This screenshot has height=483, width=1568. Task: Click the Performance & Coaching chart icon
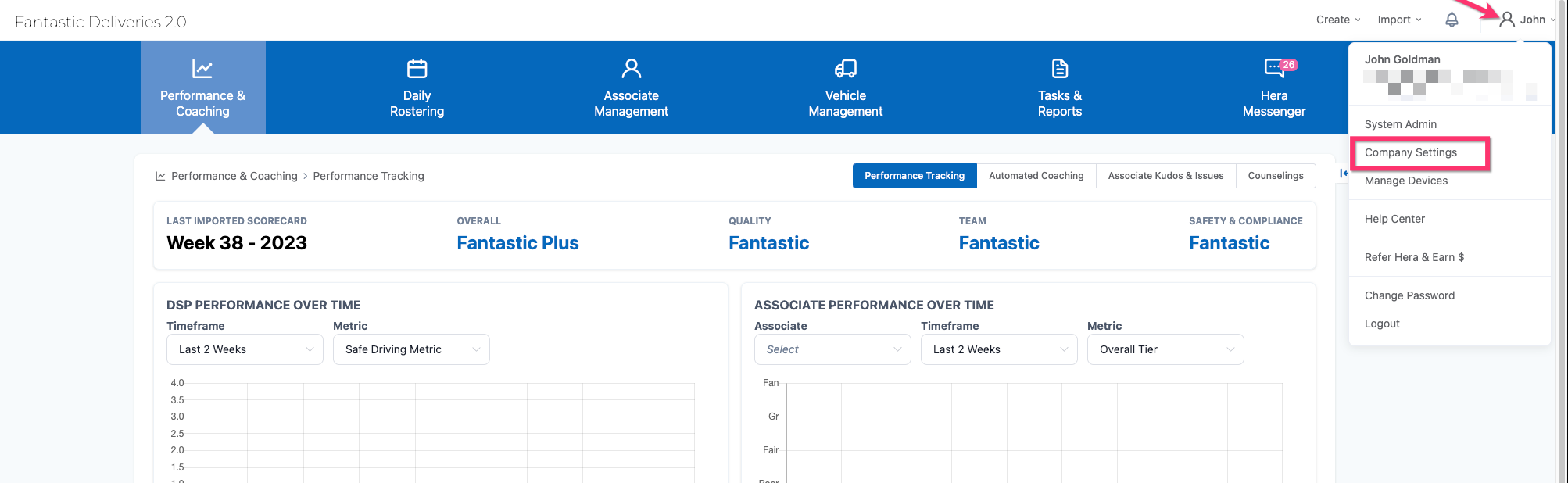202,69
